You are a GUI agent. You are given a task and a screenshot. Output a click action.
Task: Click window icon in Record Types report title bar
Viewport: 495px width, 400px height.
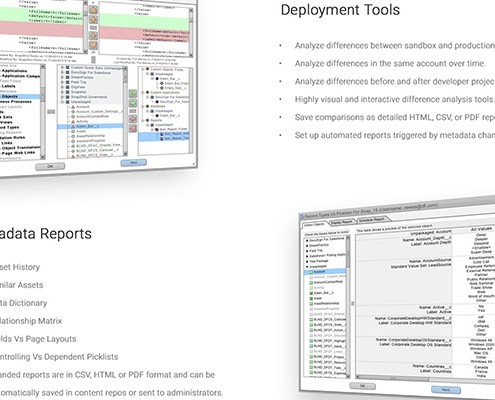click(x=301, y=217)
